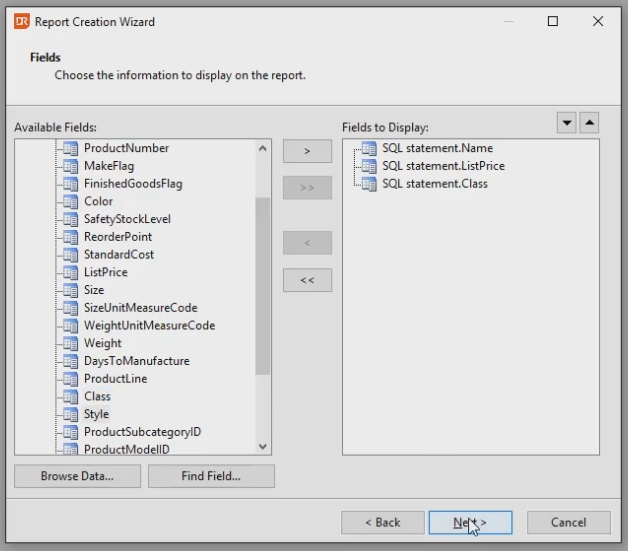Click the icon beside SQL statement.ListPrice

coord(369,166)
